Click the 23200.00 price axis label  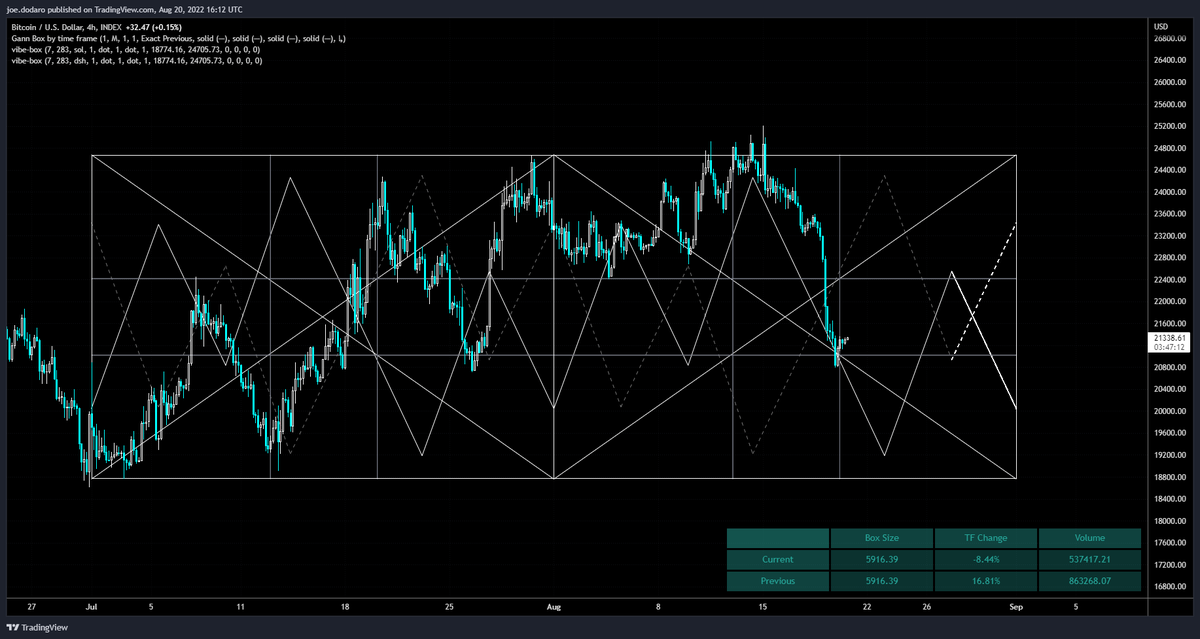tap(1170, 236)
